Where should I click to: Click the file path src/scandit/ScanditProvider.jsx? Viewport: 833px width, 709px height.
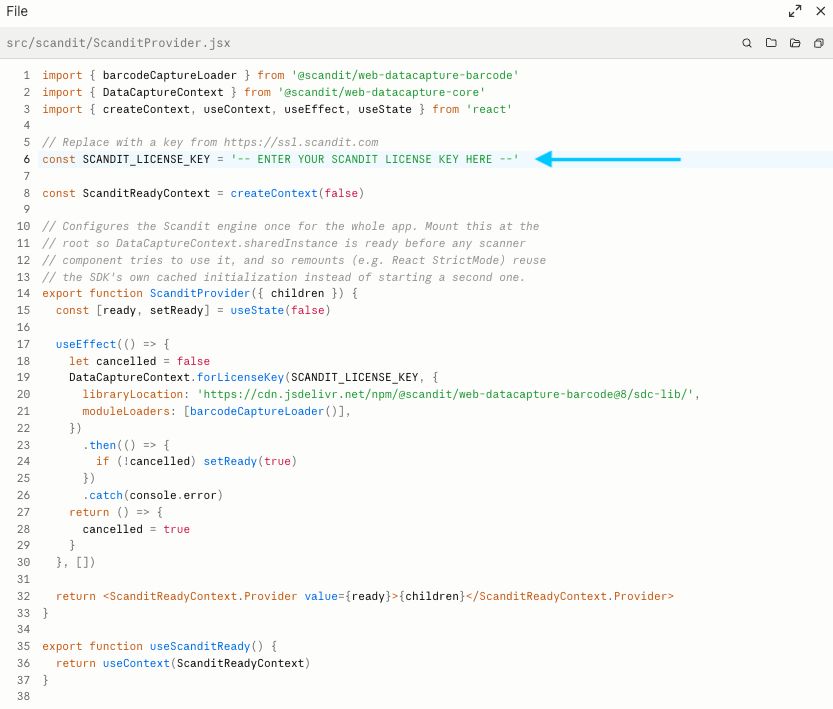pyautogui.click(x=118, y=43)
